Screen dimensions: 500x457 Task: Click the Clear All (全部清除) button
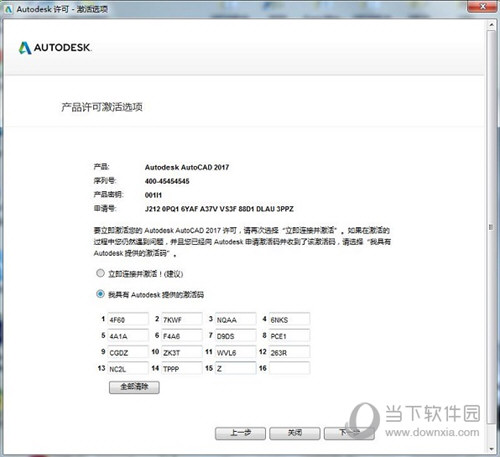(134, 387)
